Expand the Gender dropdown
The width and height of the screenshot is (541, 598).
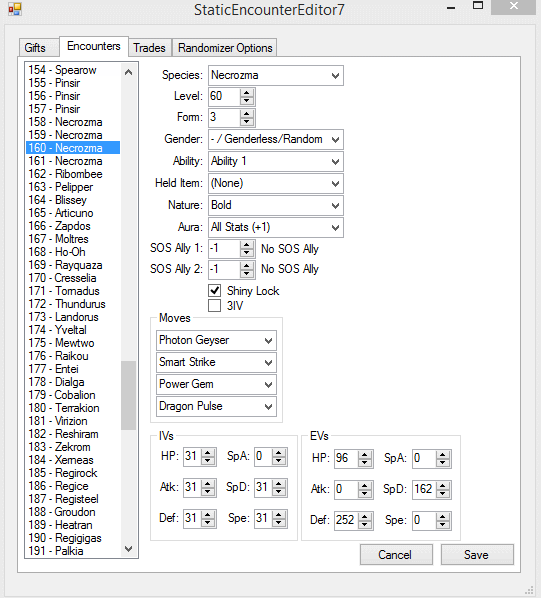(276, 139)
